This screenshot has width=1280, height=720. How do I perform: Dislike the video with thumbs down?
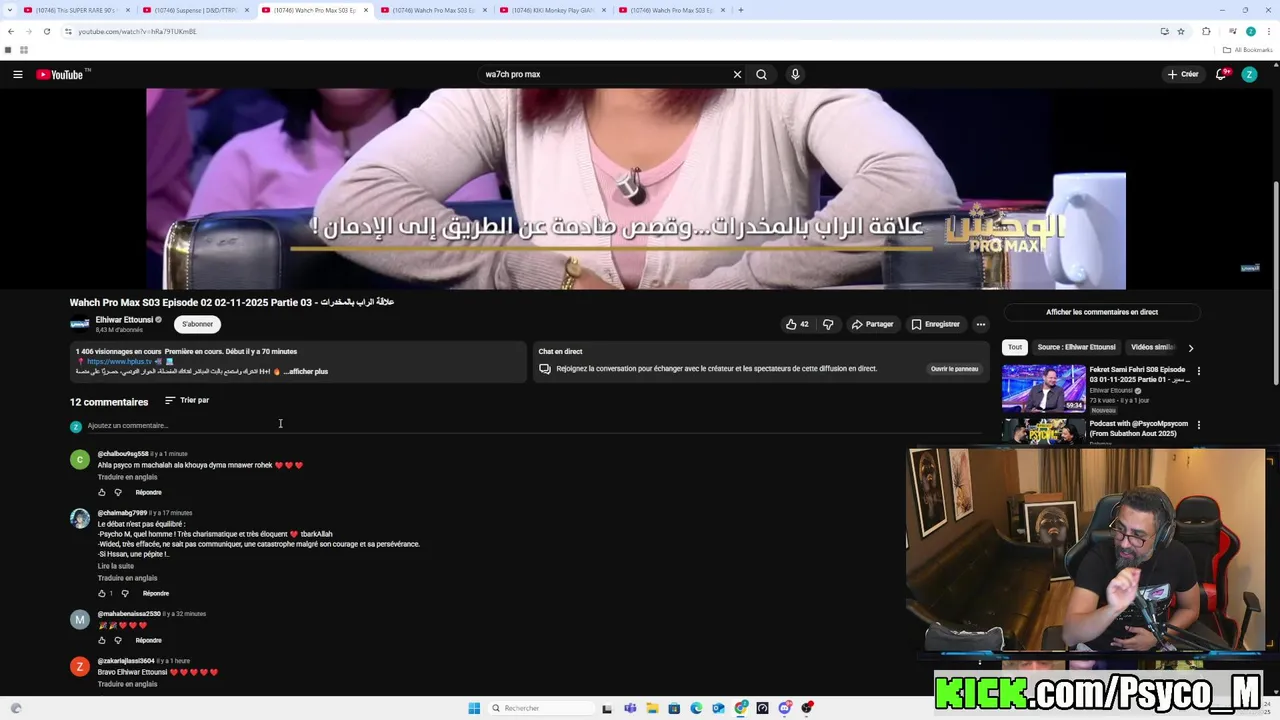tap(828, 324)
